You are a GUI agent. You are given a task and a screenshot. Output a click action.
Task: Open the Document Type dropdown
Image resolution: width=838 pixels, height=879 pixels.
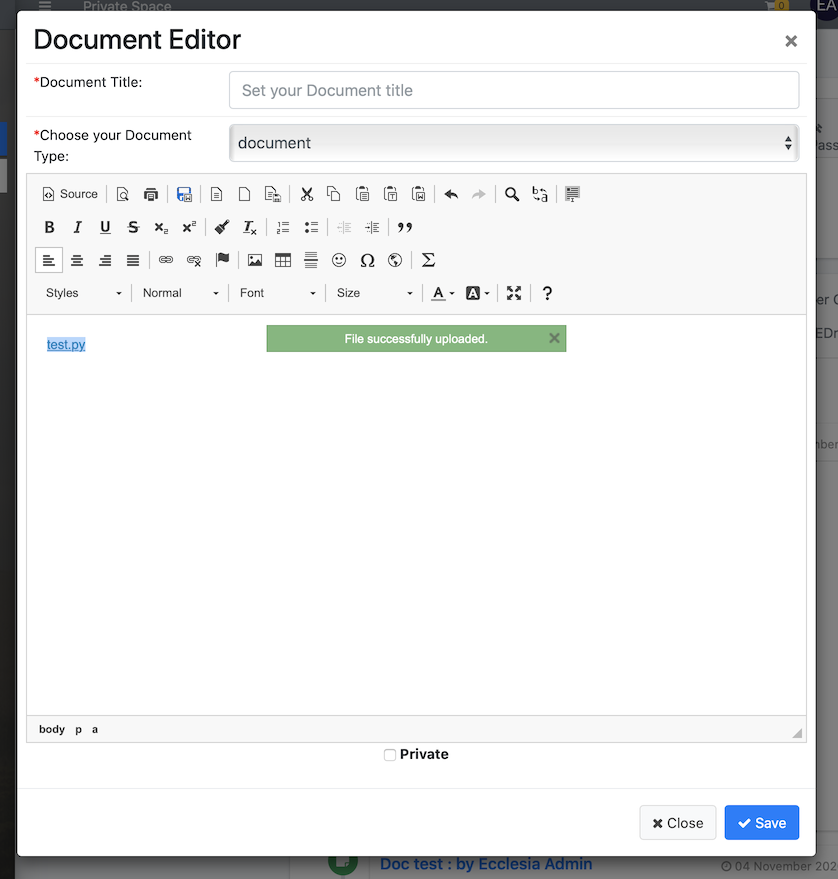click(514, 143)
